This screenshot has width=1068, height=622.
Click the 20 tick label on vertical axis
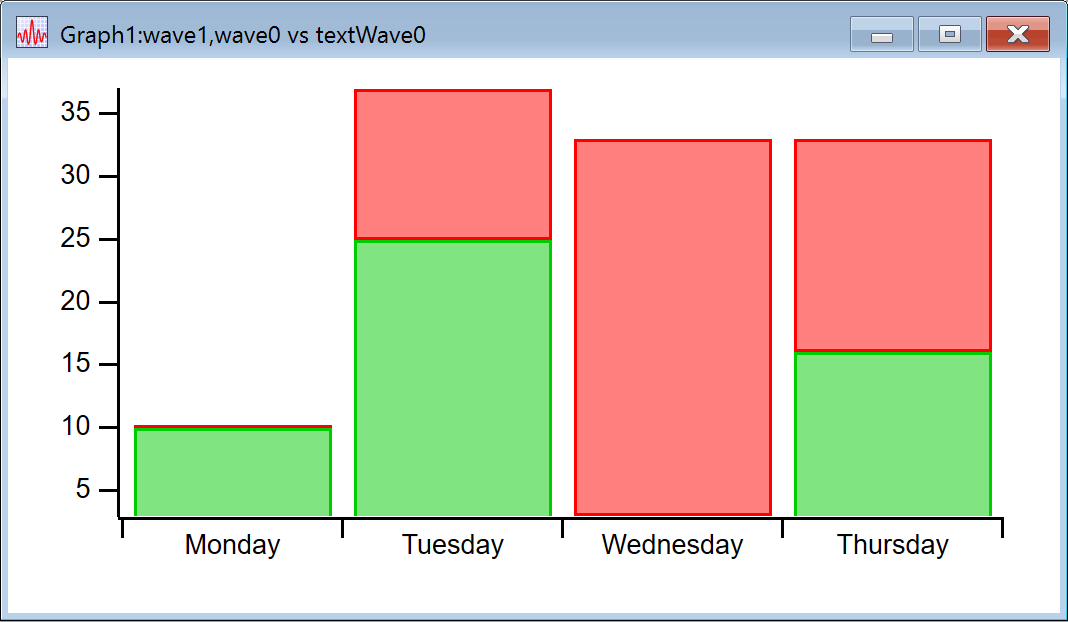coord(76,302)
